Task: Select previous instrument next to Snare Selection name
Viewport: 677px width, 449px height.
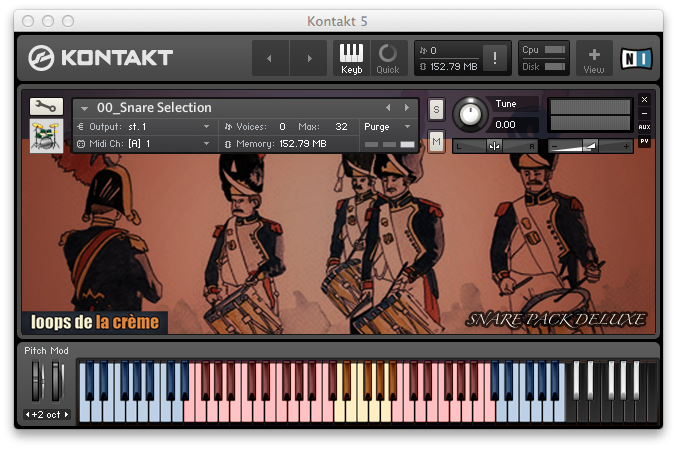Action: [x=388, y=108]
